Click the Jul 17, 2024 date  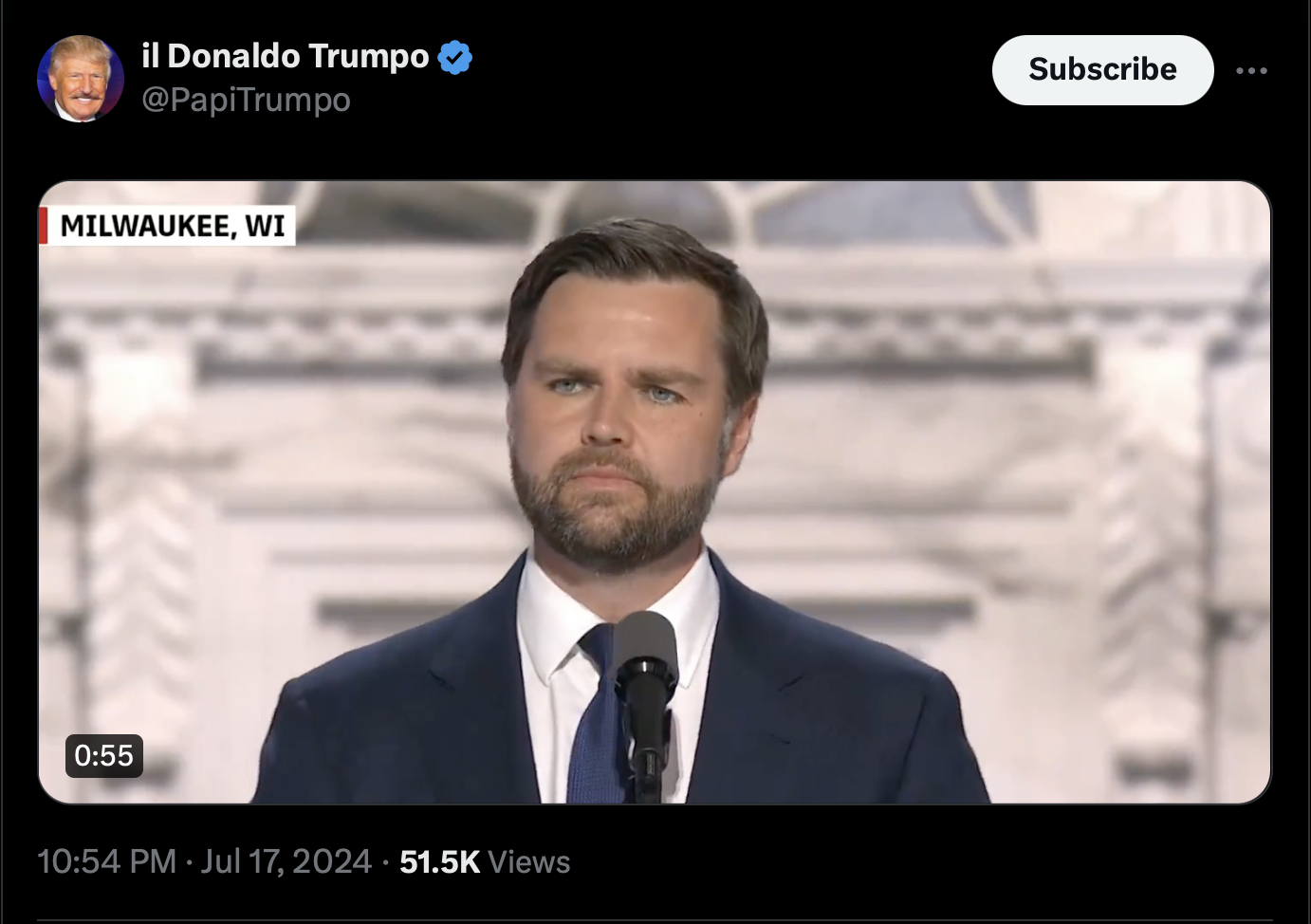(x=286, y=861)
